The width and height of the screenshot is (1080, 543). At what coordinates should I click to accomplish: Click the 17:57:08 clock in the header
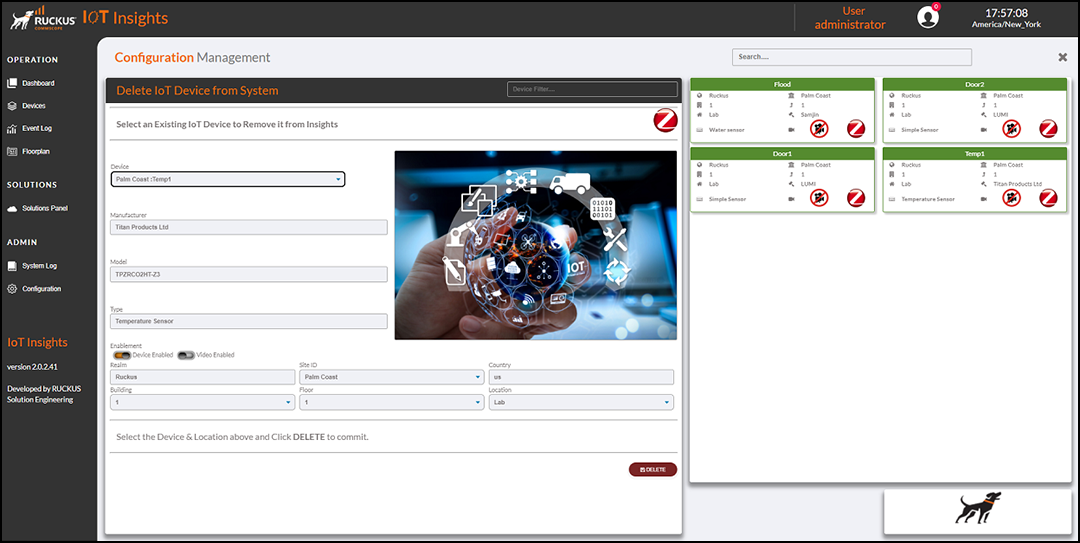point(1006,13)
